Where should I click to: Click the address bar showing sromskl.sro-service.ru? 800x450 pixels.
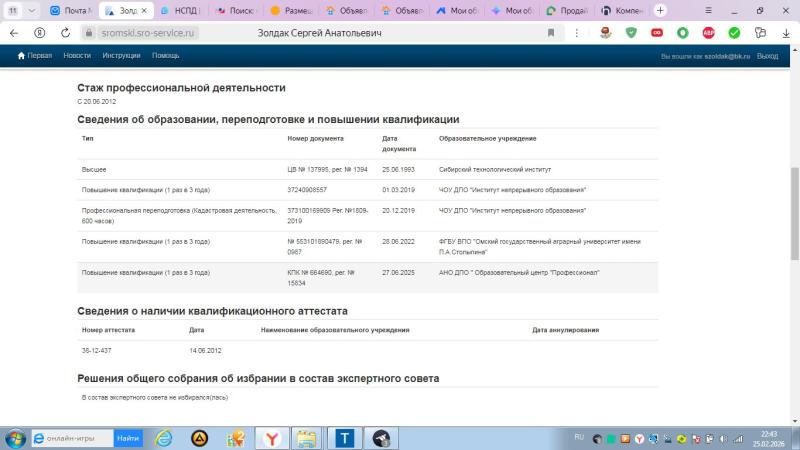pyautogui.click(x=140, y=33)
